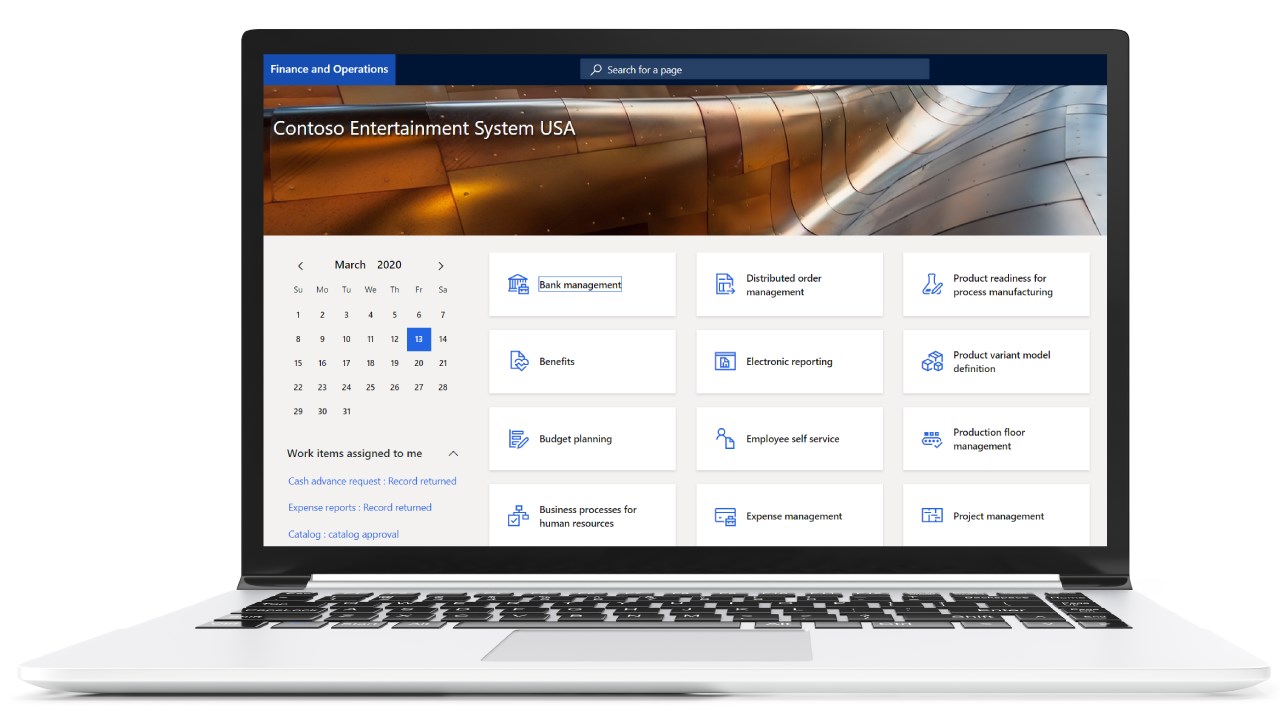Image resolution: width=1280 pixels, height=720 pixels.
Task: Click the Production floor management icon
Action: [932, 439]
